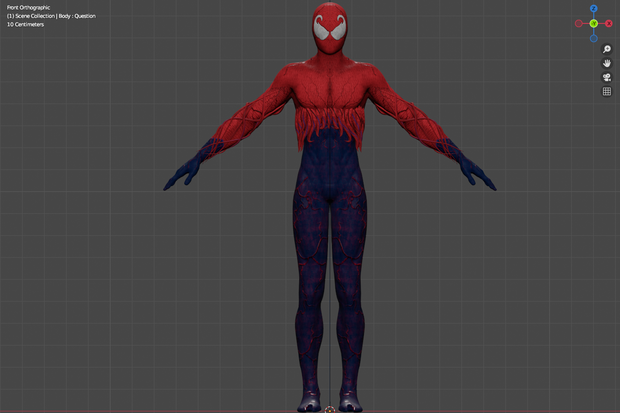
Task: Click the Front Orthographic view label
Action: coord(28,7)
